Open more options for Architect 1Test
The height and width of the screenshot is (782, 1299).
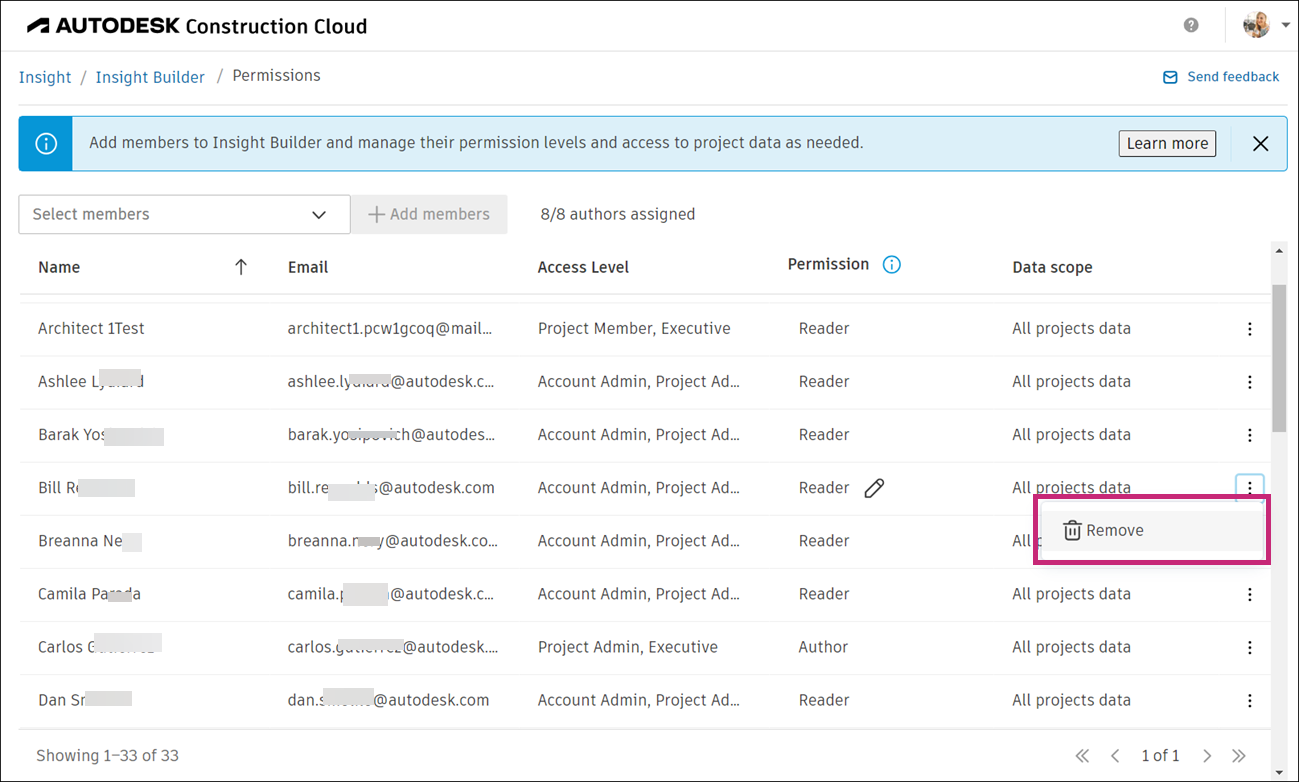pos(1250,329)
